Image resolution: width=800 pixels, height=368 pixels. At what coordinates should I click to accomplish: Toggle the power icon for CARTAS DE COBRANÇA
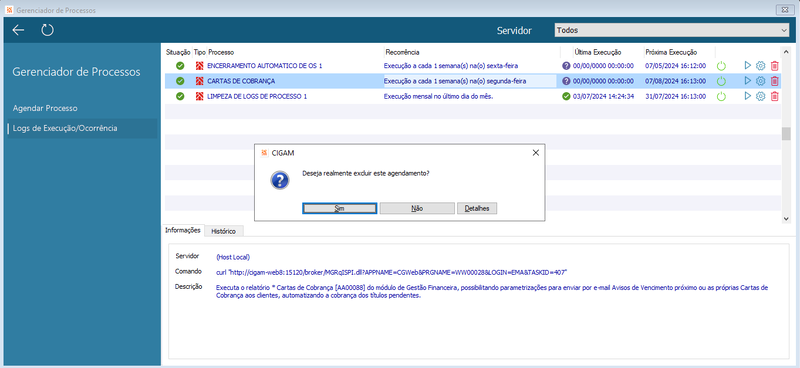(x=721, y=81)
